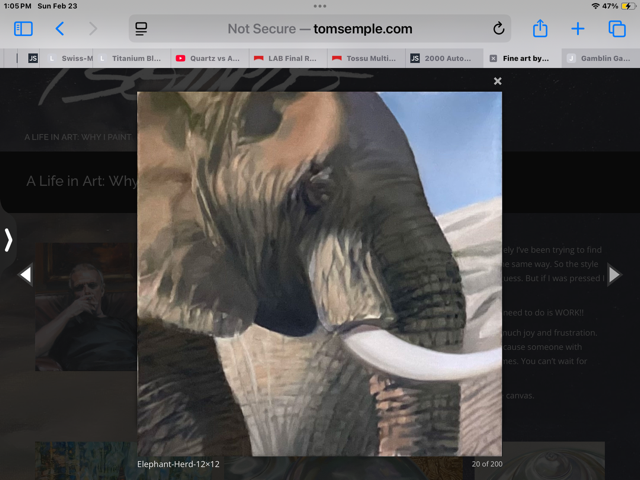Tap the battery status indicator
The image size is (640, 480).
(628, 6)
